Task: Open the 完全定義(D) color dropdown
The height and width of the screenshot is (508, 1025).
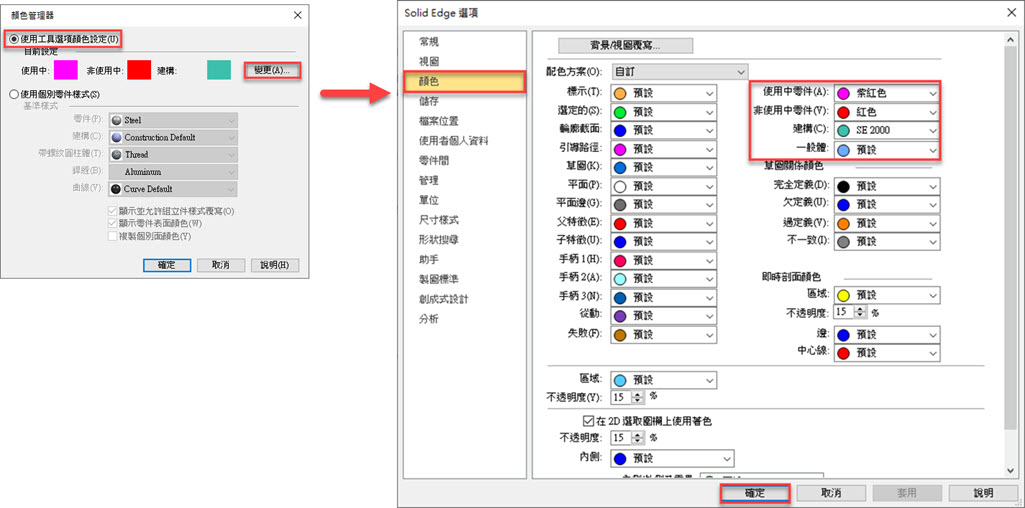Action: [887, 186]
